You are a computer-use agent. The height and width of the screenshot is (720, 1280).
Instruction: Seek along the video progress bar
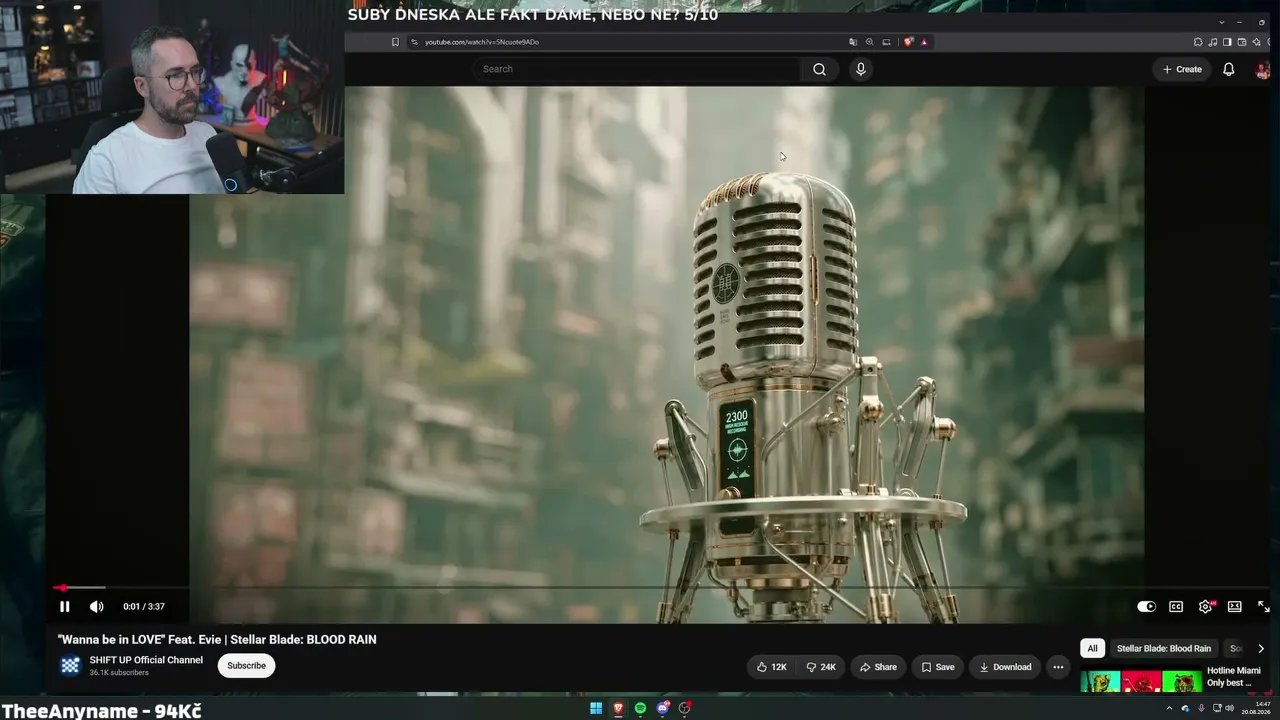[x=662, y=588]
